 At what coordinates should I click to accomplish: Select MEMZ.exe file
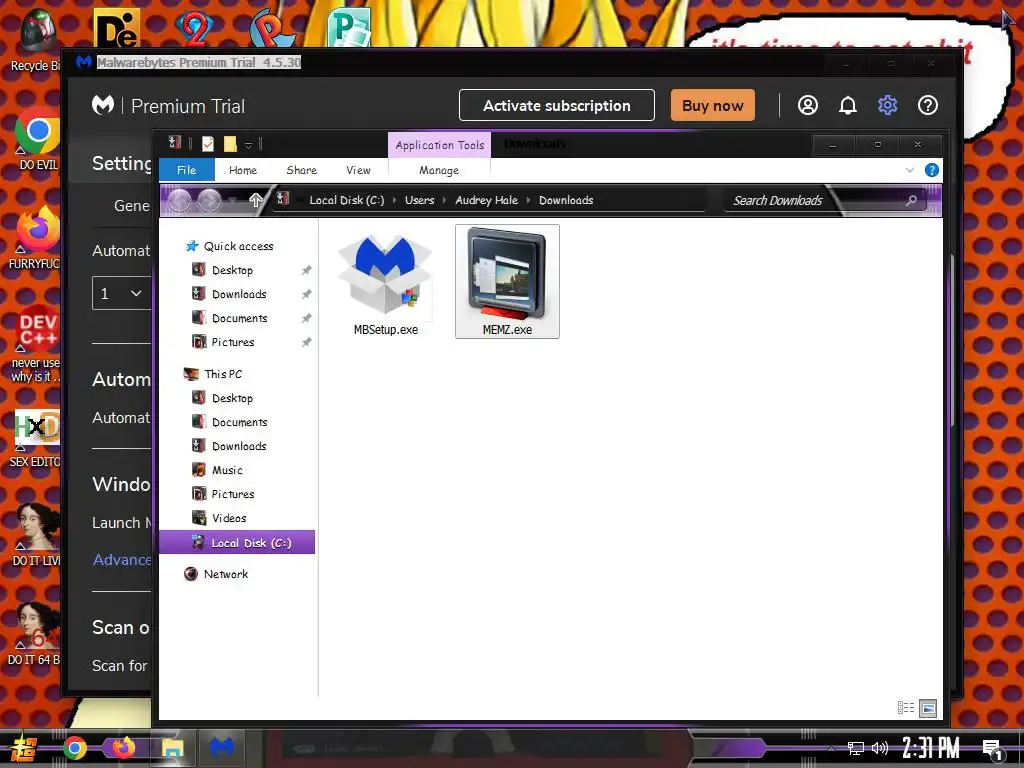[507, 281]
